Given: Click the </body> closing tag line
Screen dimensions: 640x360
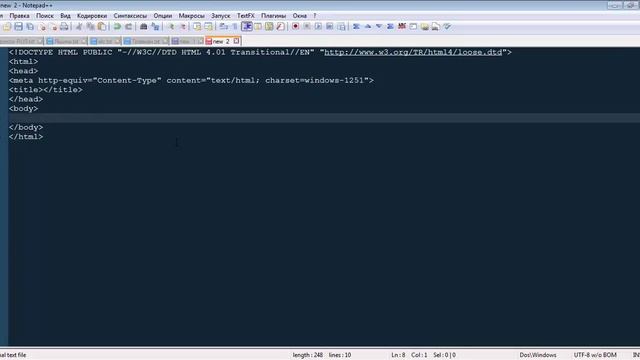Looking at the screenshot, I should [26, 127].
